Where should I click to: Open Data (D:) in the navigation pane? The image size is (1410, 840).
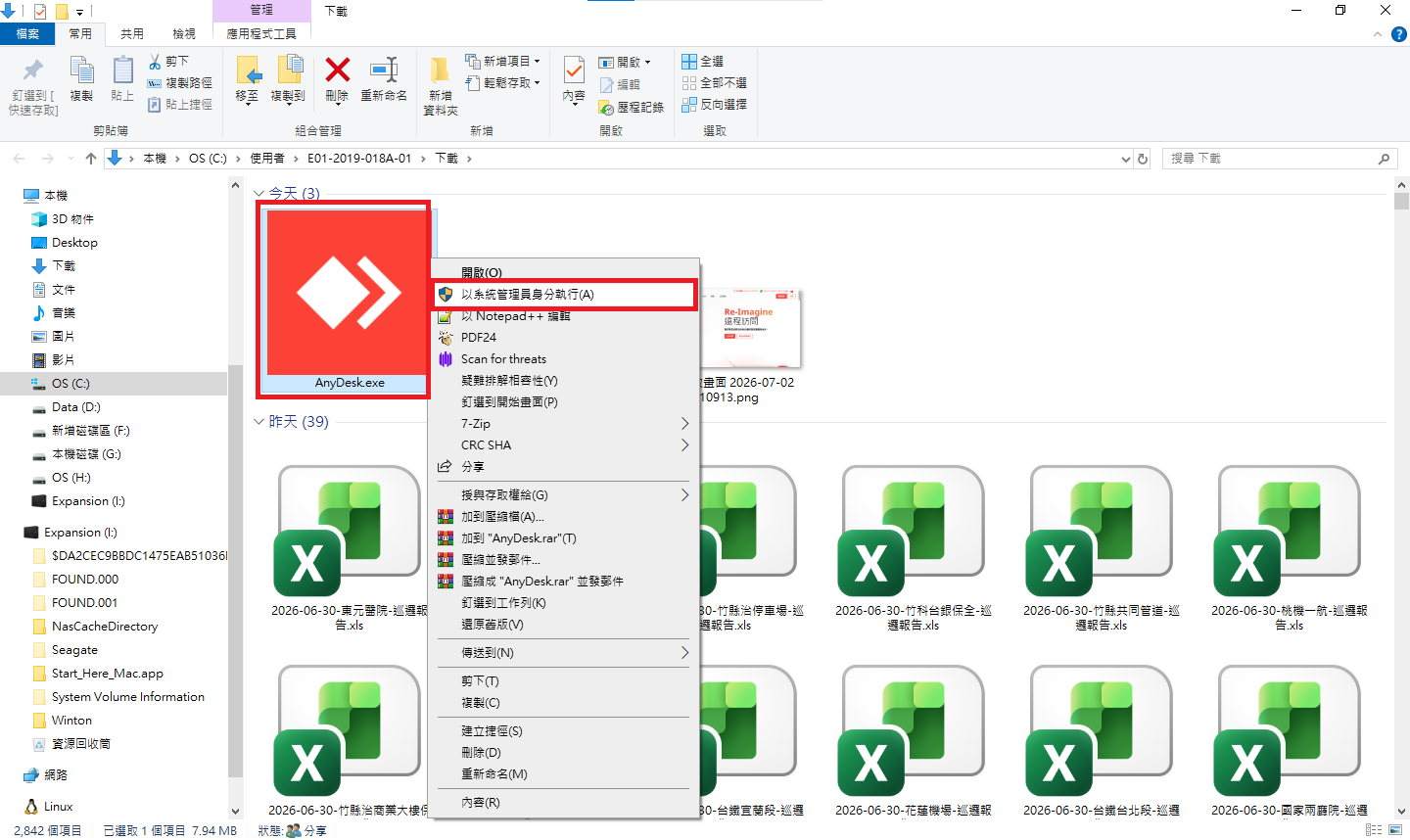(x=75, y=406)
